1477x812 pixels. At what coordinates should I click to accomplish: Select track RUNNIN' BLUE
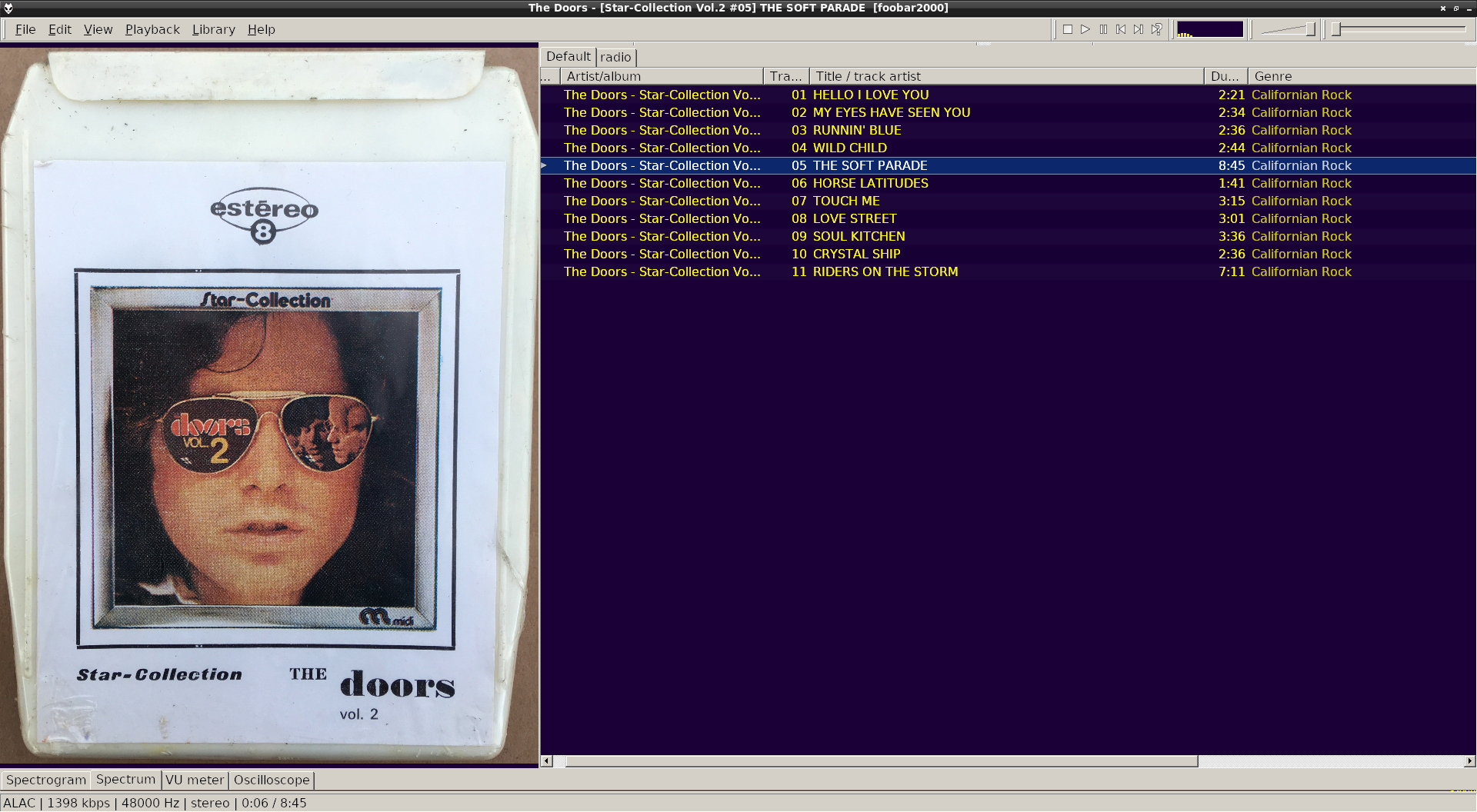tap(1008, 130)
